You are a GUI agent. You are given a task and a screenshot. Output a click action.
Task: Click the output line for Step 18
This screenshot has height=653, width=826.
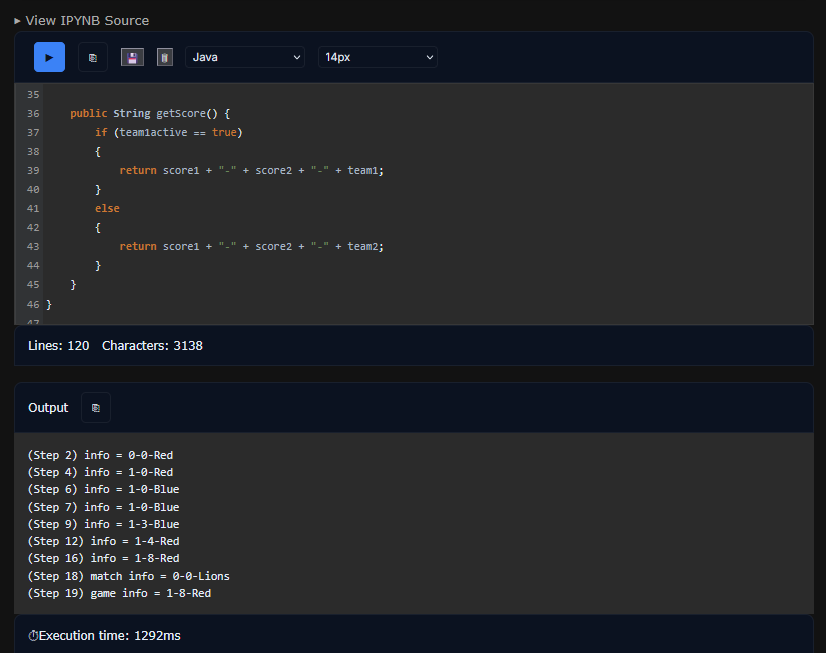pos(128,576)
